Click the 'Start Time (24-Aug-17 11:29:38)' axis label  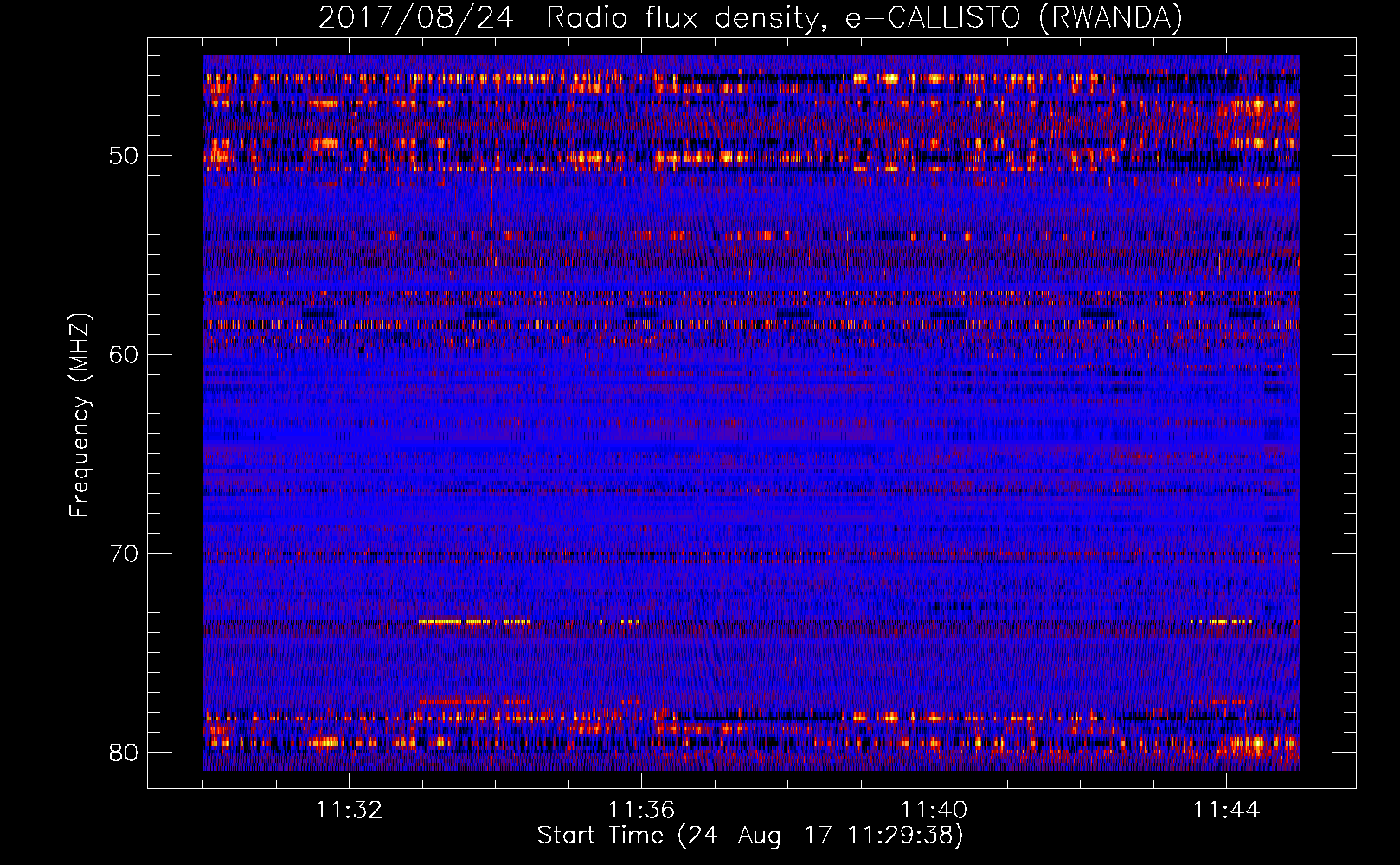click(750, 836)
